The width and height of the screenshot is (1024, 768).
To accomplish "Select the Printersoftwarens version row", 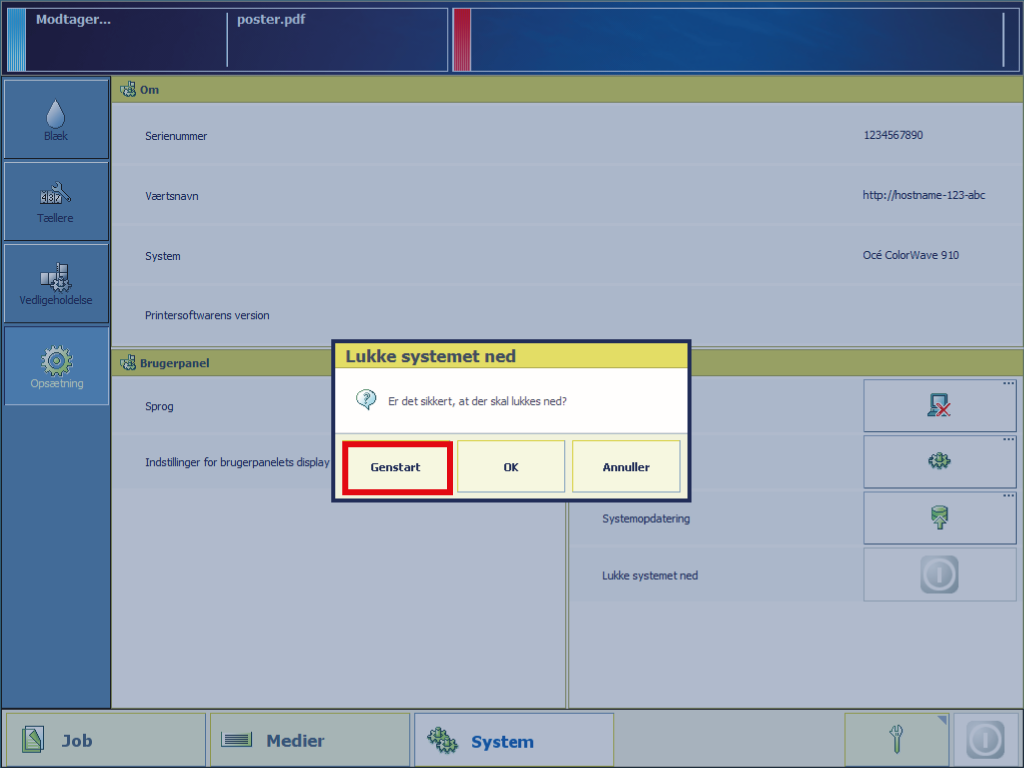I will tap(567, 315).
